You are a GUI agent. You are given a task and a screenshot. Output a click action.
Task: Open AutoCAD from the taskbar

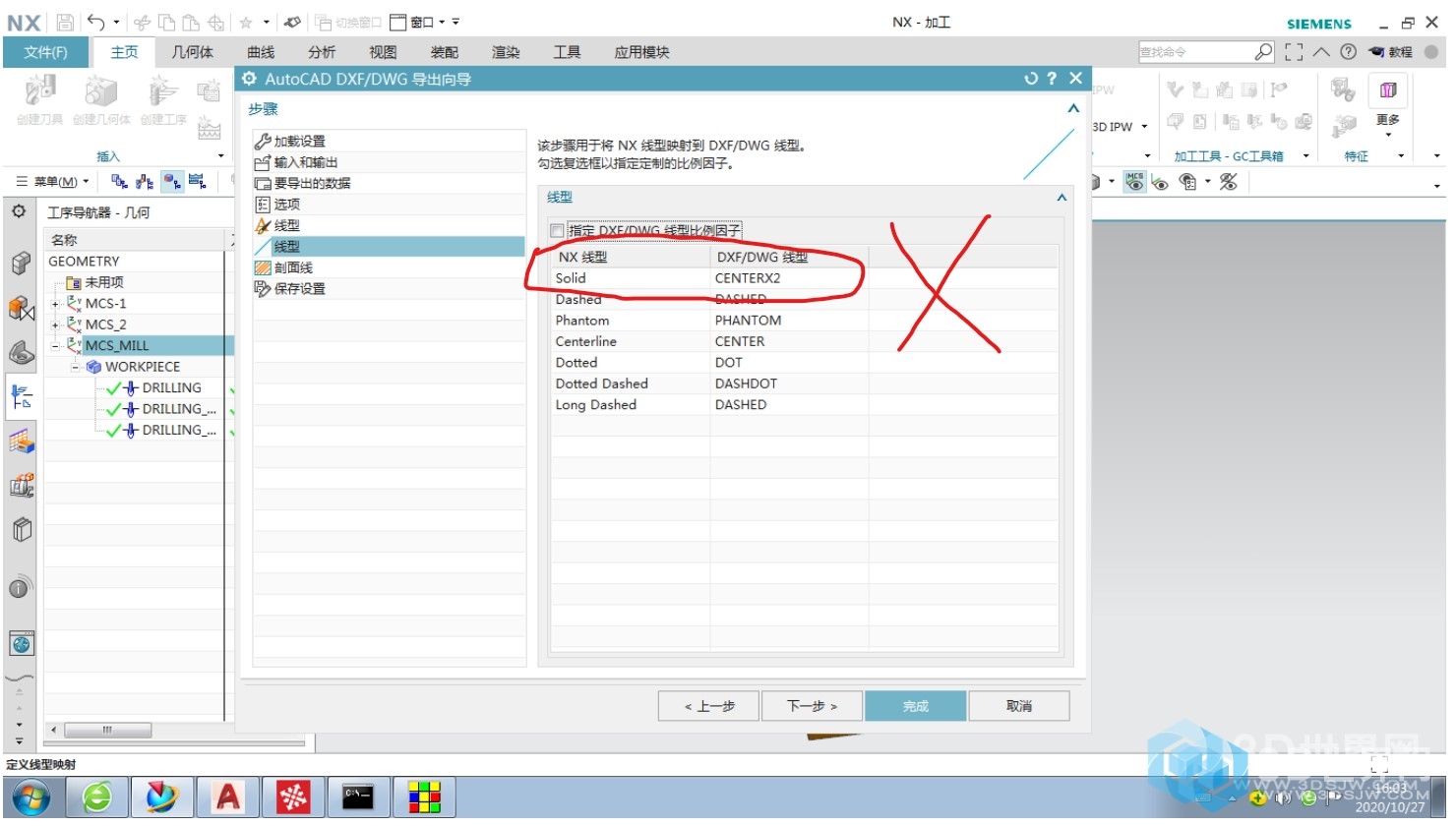coord(228,797)
